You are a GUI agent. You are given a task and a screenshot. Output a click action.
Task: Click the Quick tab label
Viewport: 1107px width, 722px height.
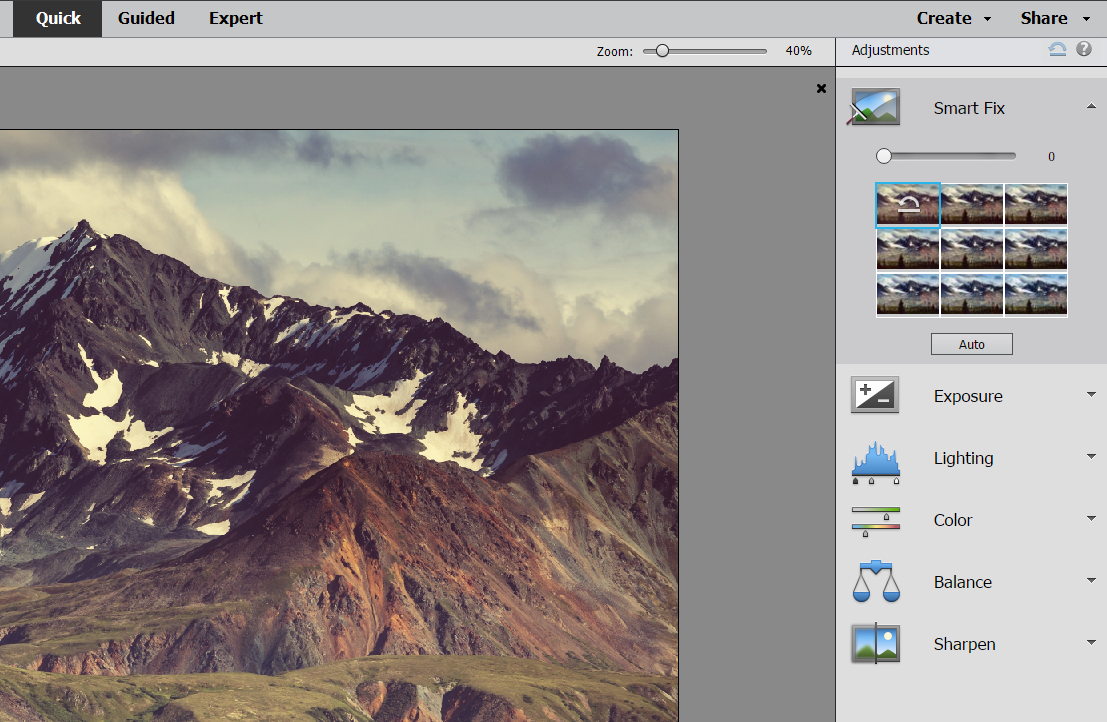coord(57,18)
